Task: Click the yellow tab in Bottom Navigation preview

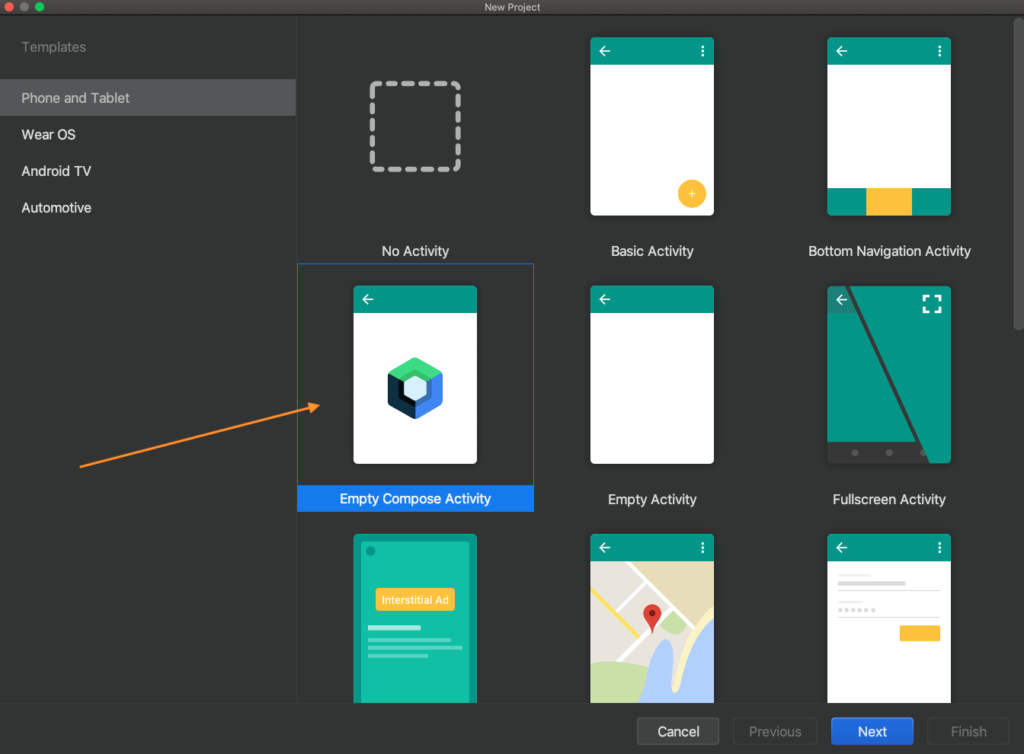Action: (889, 202)
